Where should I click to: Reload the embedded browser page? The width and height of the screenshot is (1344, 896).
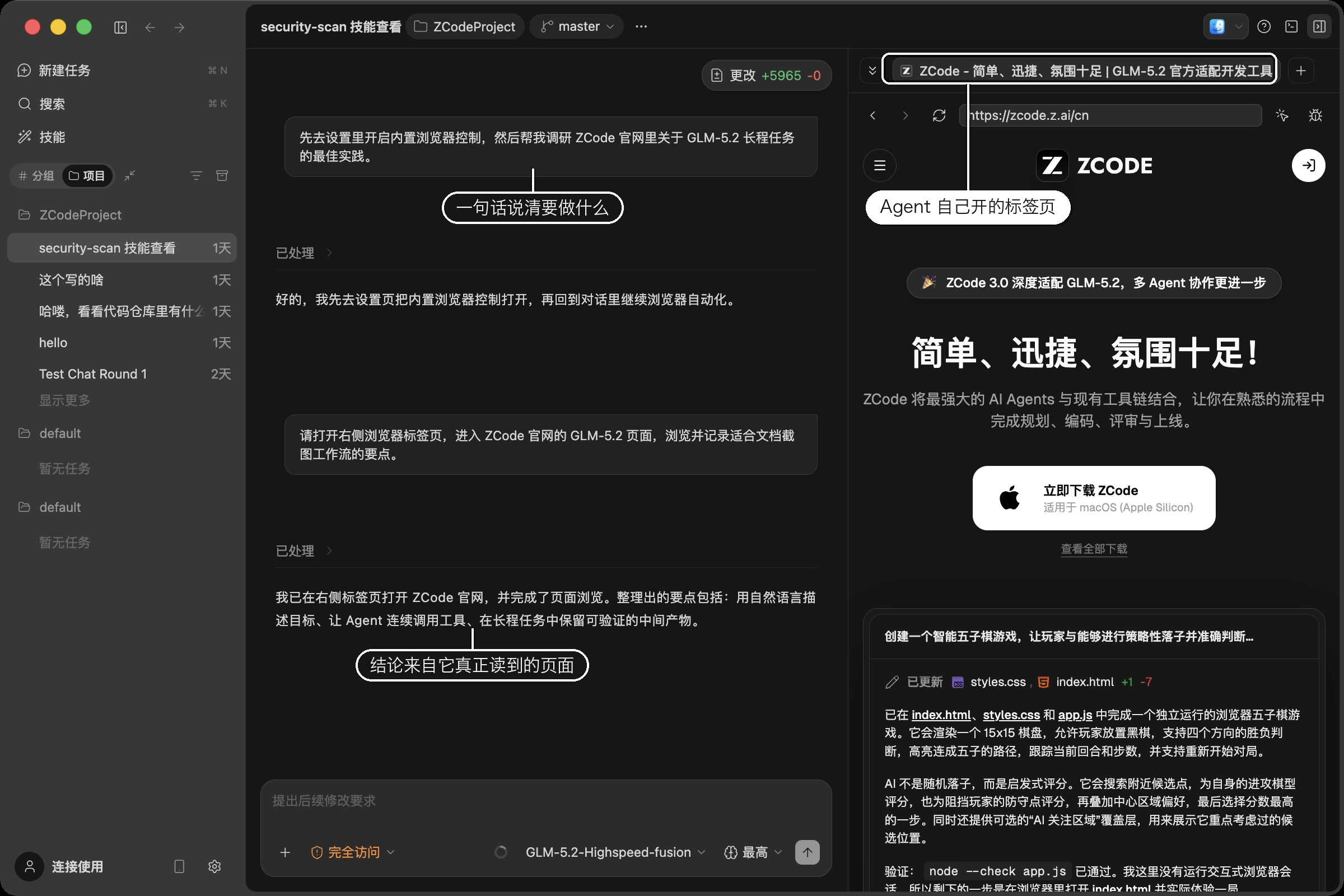[939, 115]
